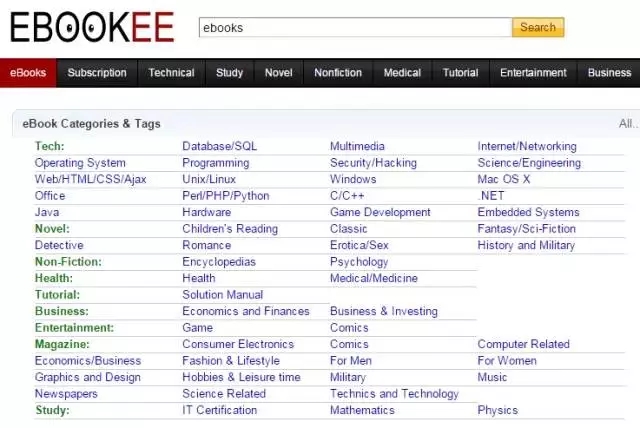
Task: Open the Technics and Technology category
Action: click(x=395, y=394)
